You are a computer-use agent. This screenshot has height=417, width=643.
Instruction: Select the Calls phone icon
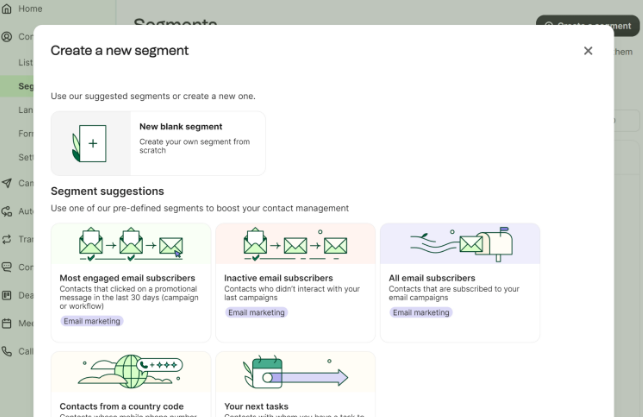point(8,351)
